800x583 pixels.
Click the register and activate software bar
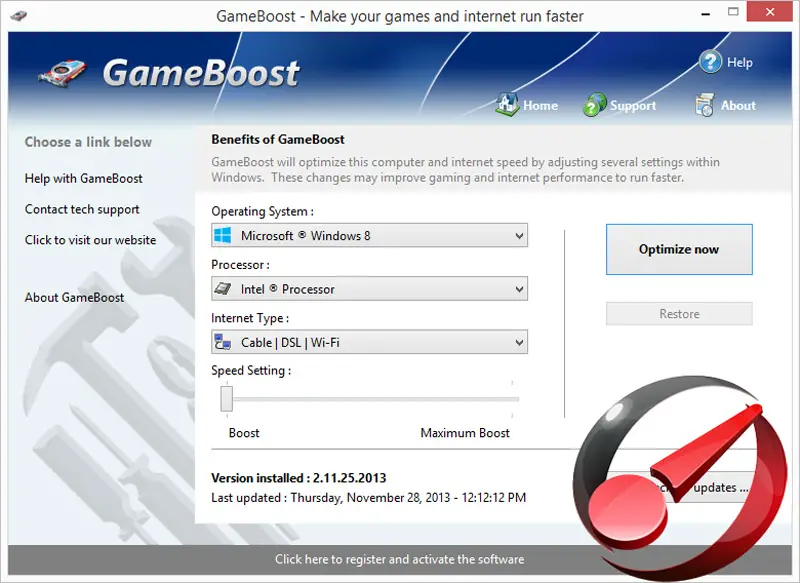[399, 560]
